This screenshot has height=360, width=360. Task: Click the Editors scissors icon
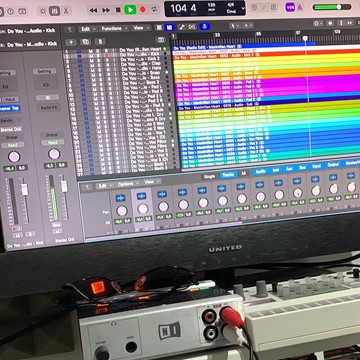[x=66, y=11]
